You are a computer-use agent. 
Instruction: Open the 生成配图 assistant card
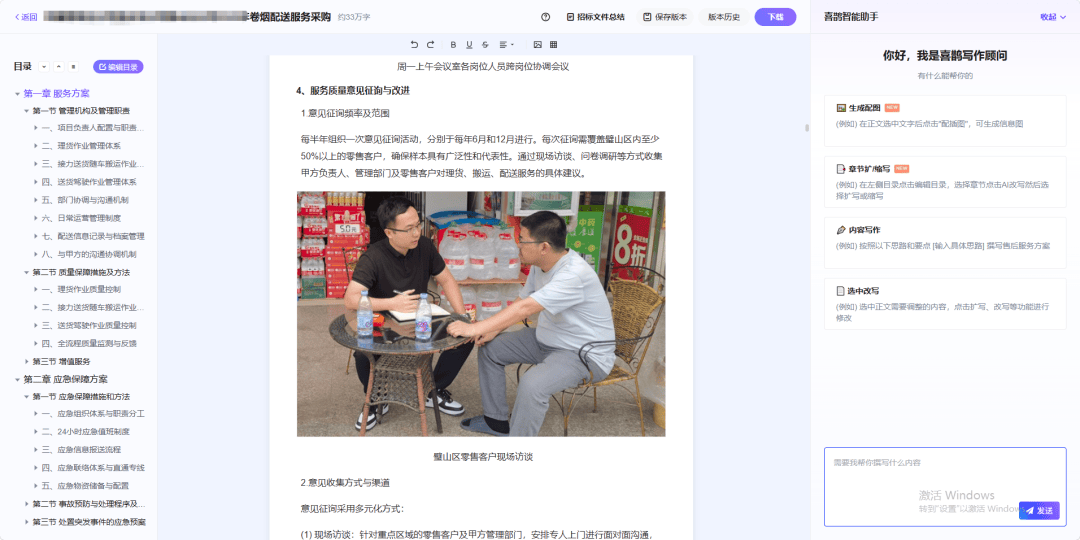tap(945, 121)
